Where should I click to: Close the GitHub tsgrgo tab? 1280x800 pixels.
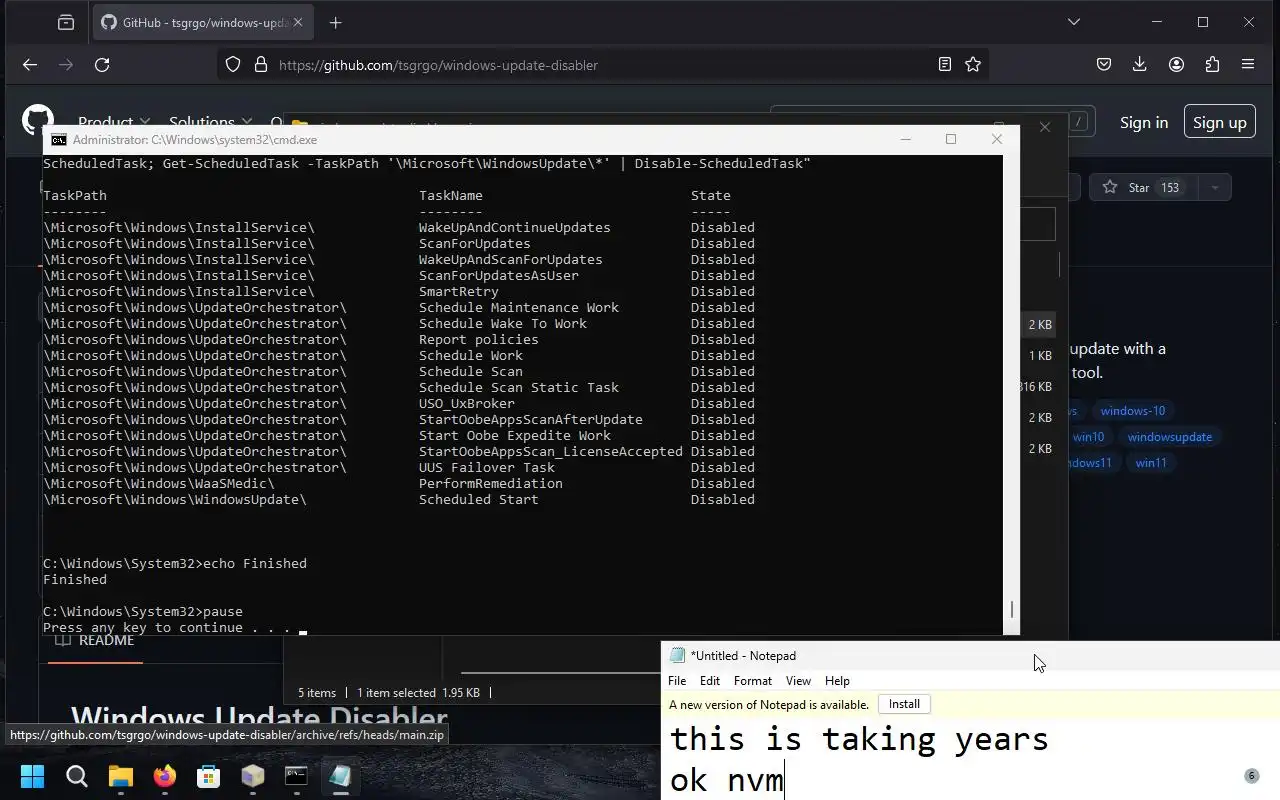pos(299,22)
